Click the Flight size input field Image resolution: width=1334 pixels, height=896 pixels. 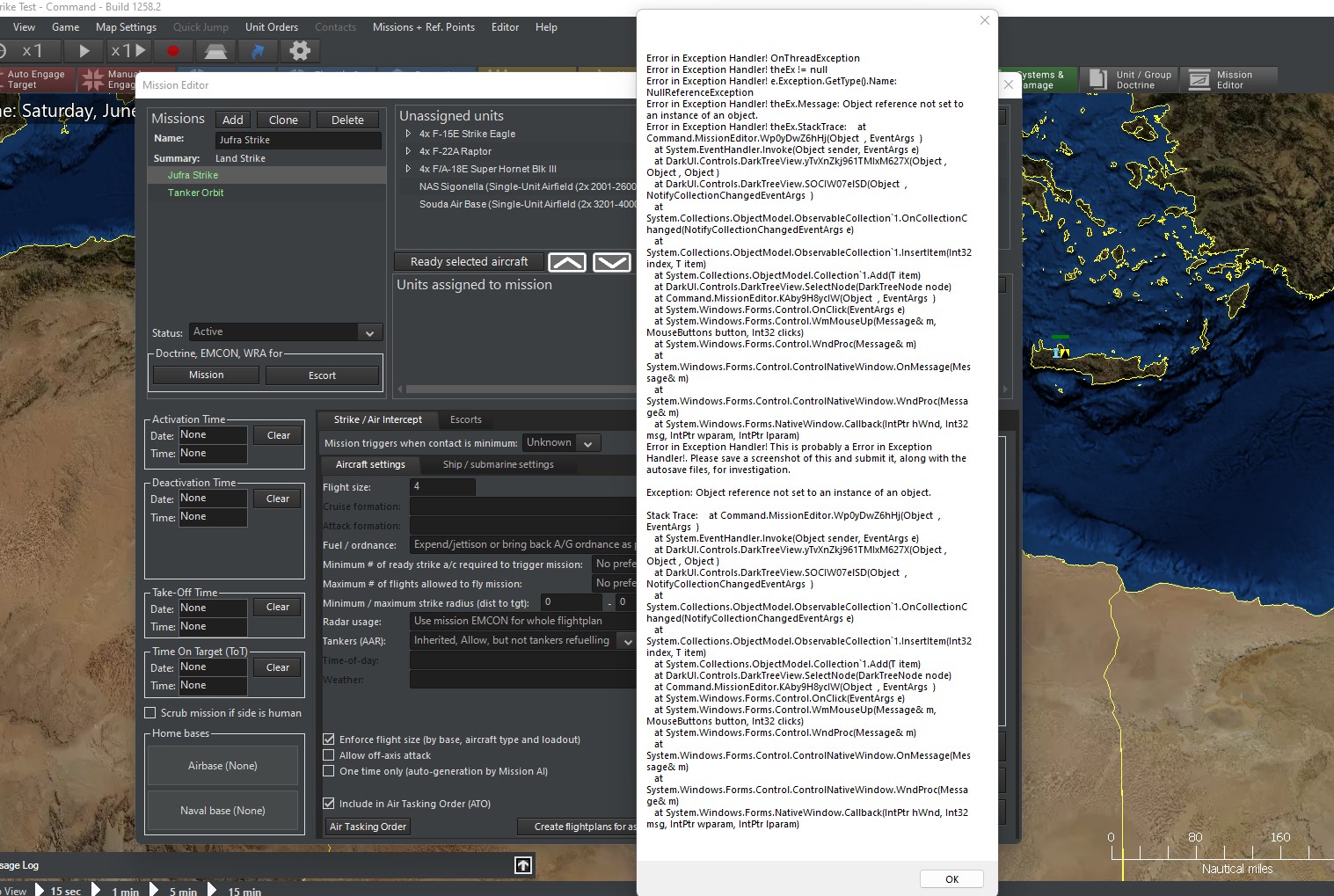442,487
